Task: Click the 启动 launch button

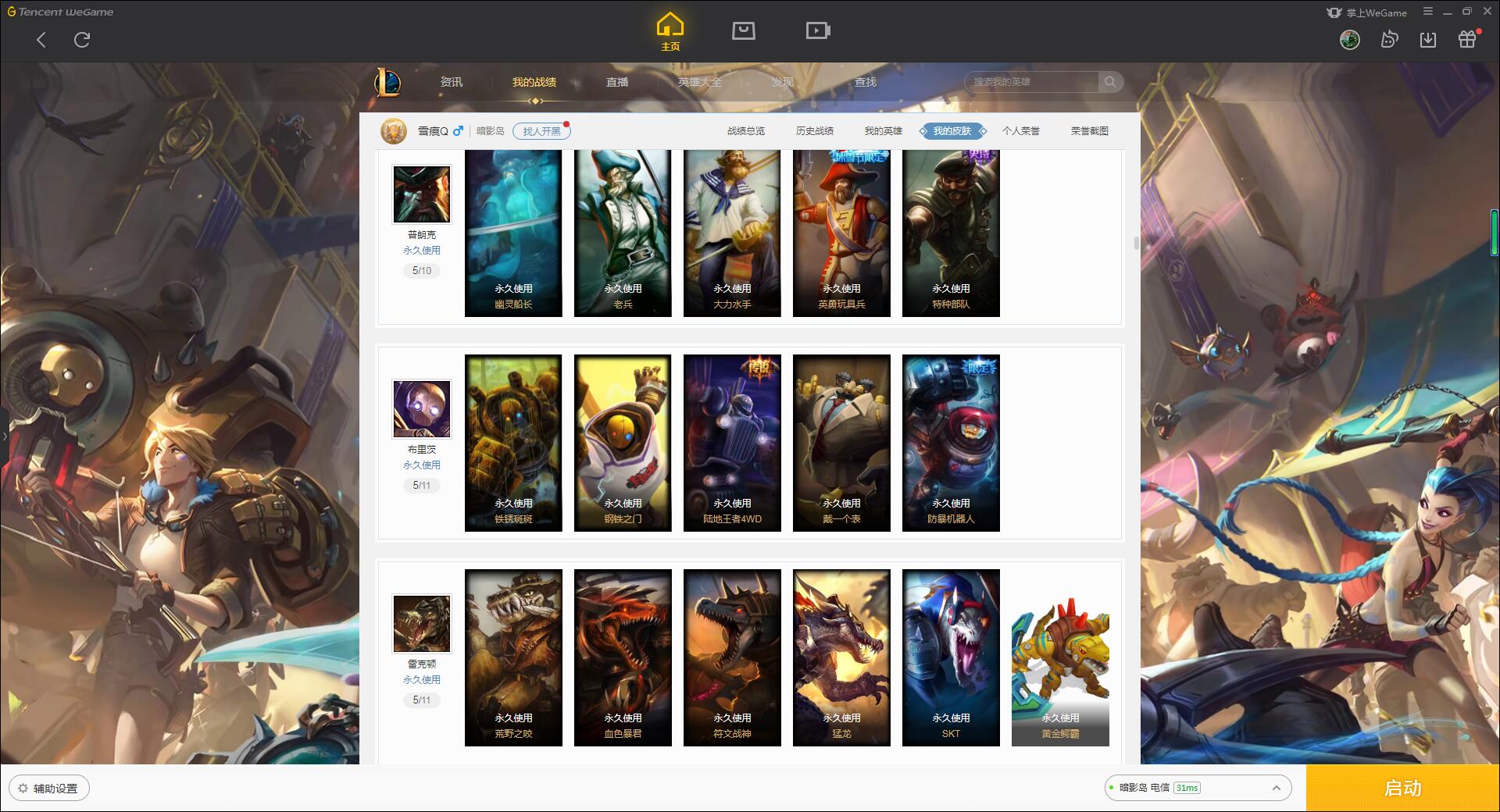Action: point(1403,788)
